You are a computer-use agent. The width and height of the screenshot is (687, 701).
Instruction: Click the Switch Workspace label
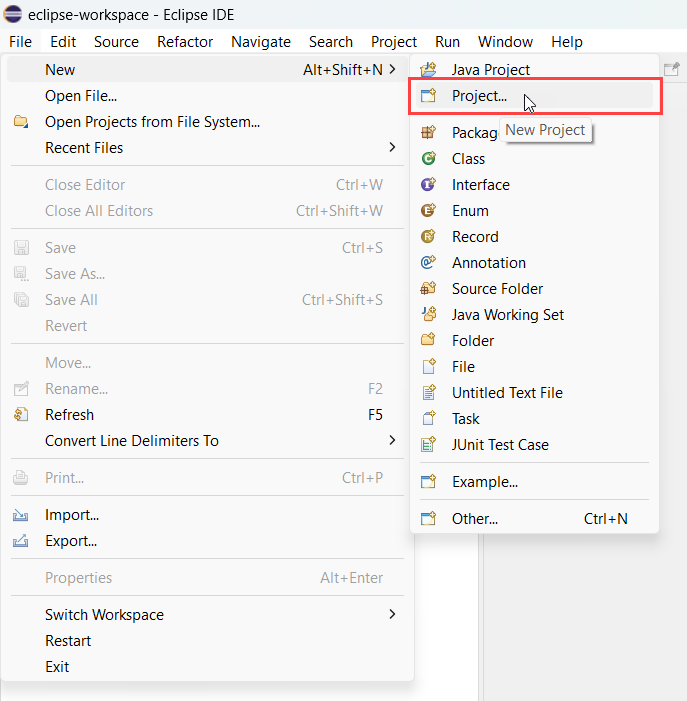coord(104,615)
